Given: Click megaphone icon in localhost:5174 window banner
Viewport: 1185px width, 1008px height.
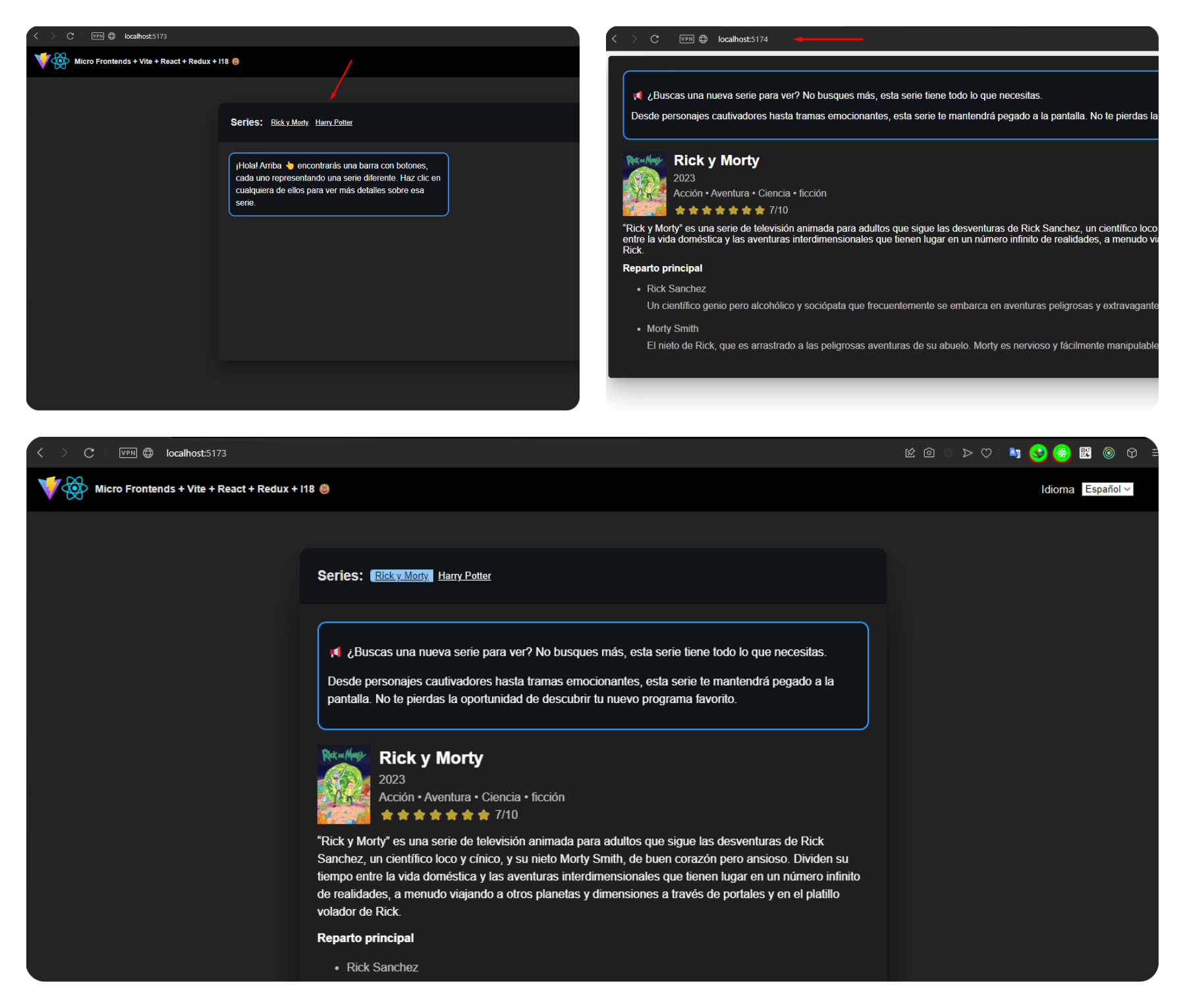Looking at the screenshot, I should coord(638,96).
